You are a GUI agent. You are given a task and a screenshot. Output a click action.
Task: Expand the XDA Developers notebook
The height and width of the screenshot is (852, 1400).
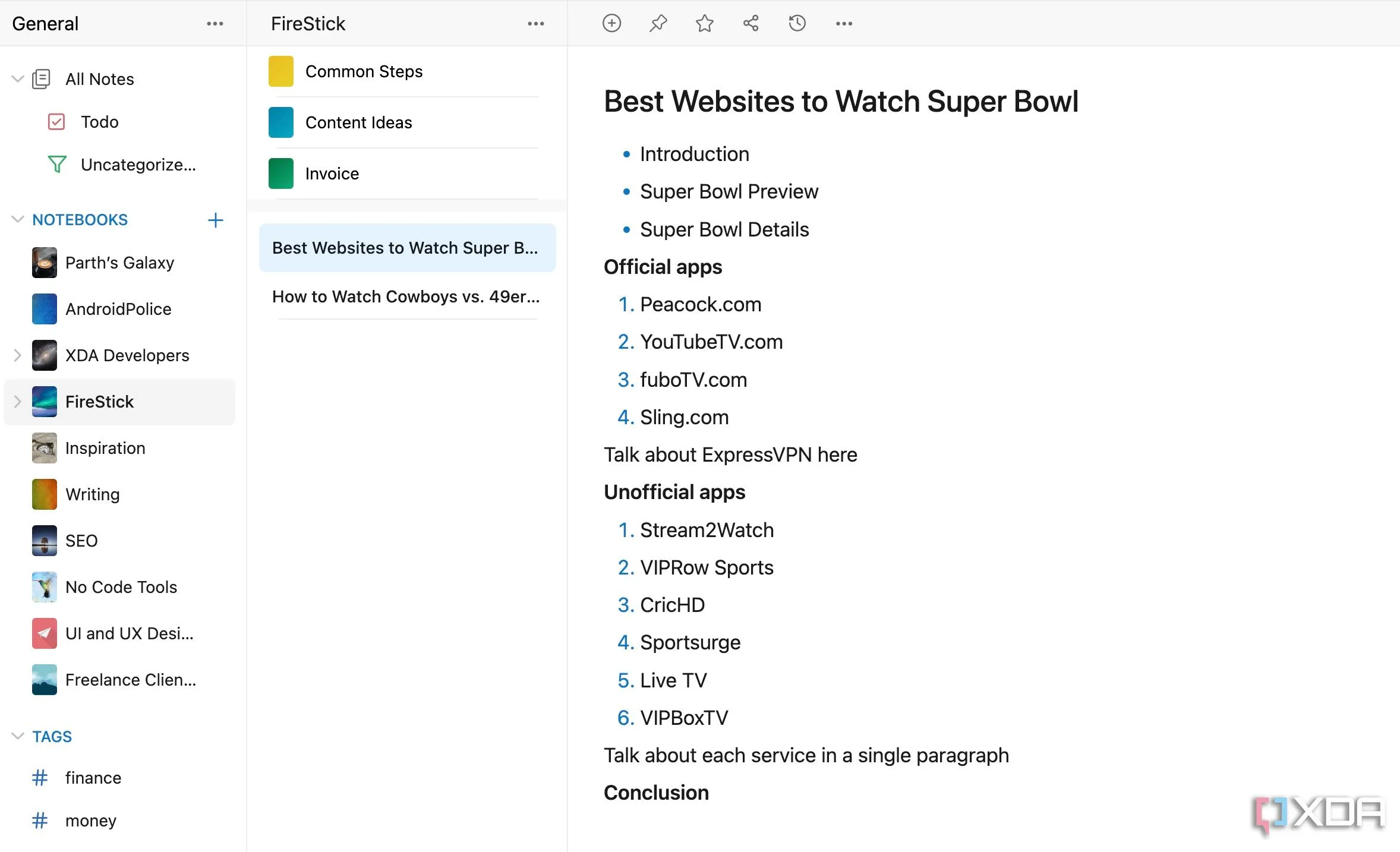click(17, 355)
